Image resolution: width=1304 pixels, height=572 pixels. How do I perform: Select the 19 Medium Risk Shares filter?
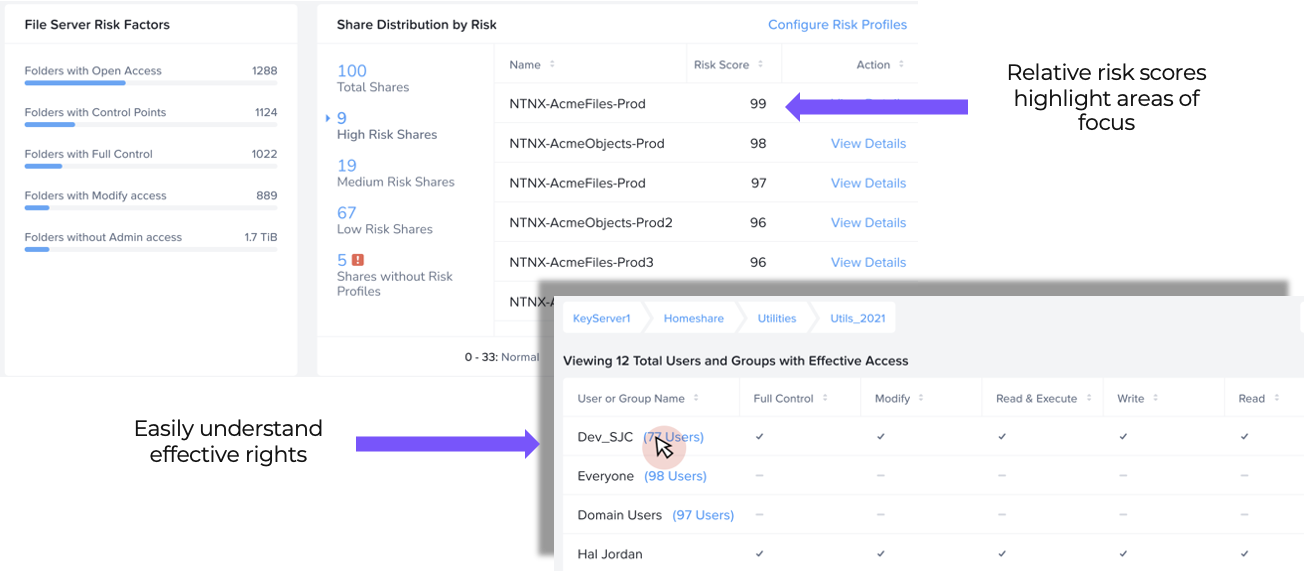[x=347, y=166]
